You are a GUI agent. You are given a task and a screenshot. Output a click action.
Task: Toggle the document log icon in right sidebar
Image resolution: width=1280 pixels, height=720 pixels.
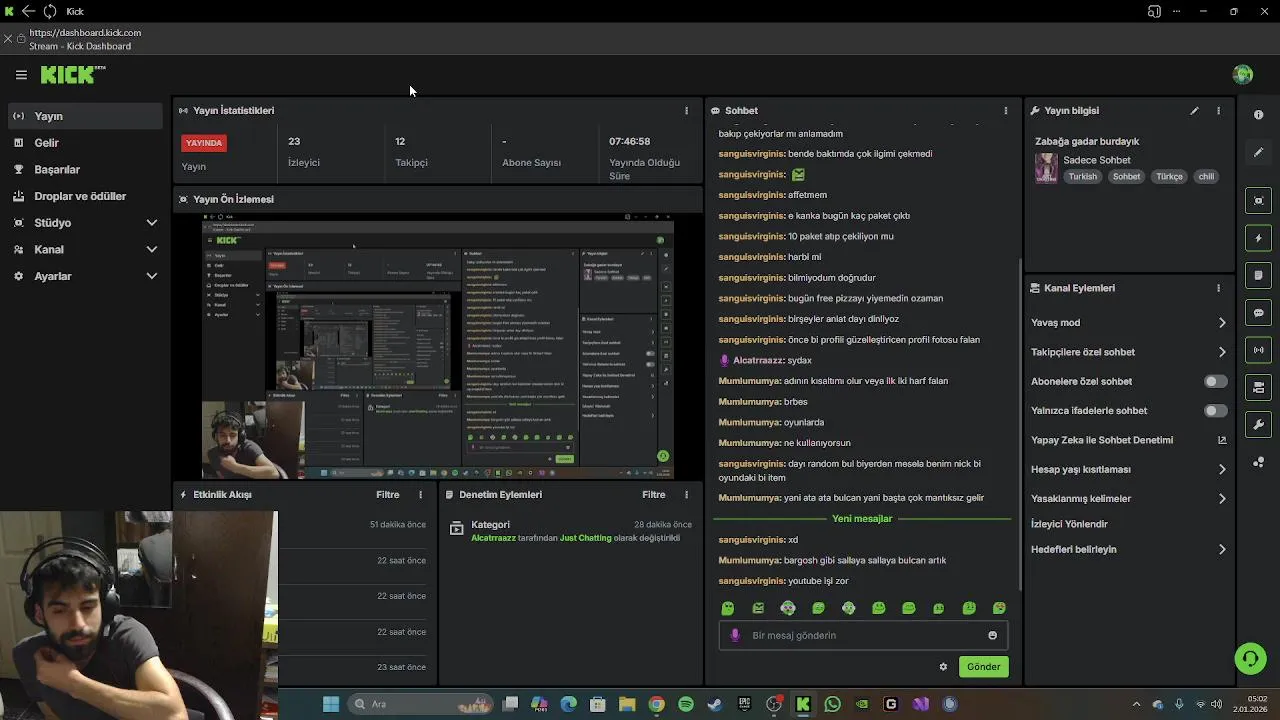[x=1258, y=275]
